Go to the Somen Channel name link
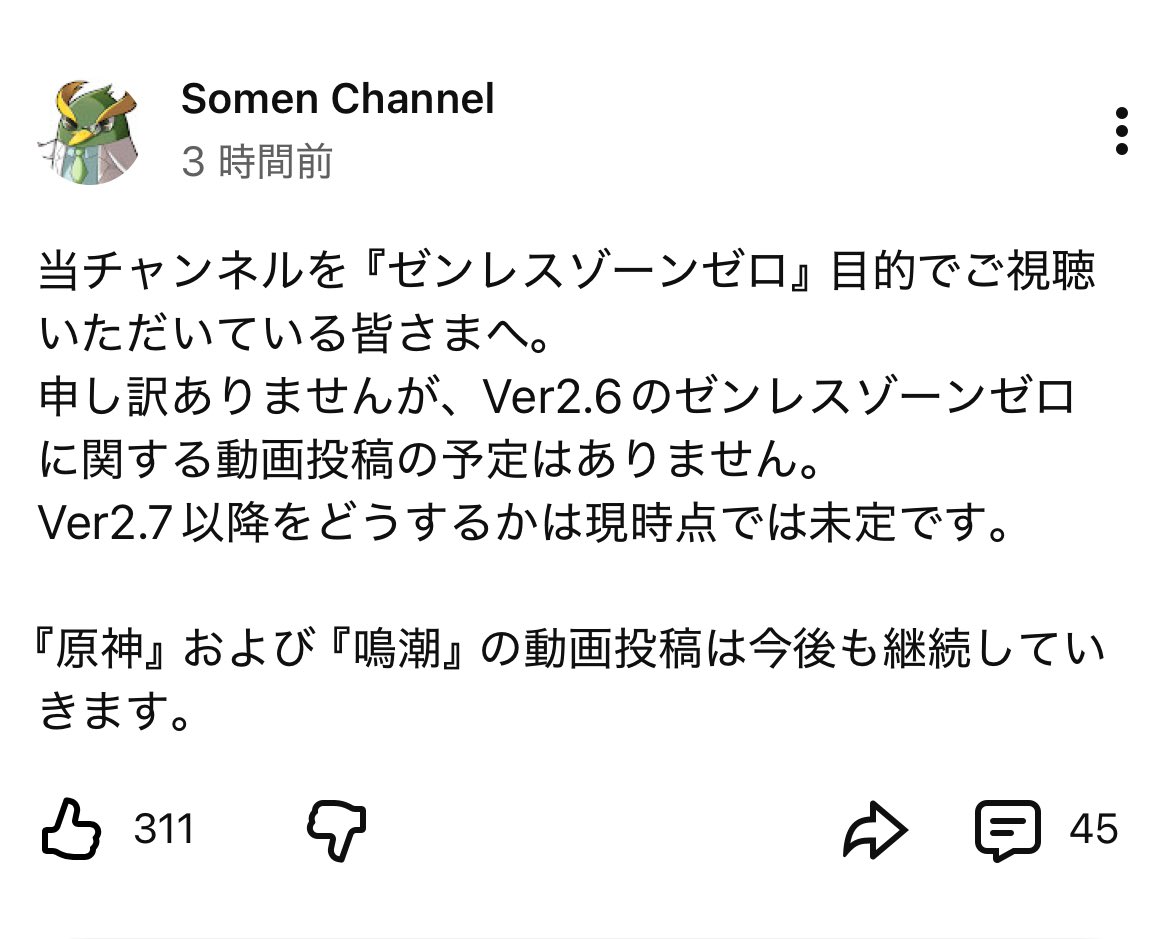 pyautogui.click(x=338, y=99)
